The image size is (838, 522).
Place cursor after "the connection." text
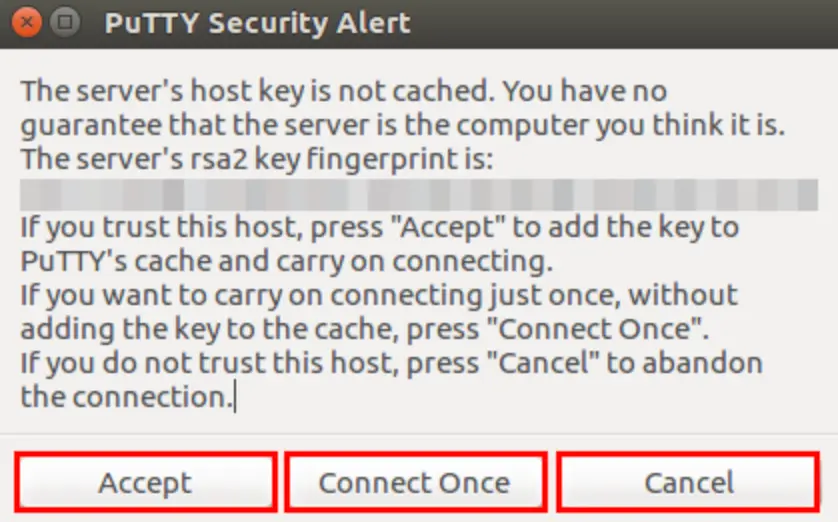(x=235, y=398)
